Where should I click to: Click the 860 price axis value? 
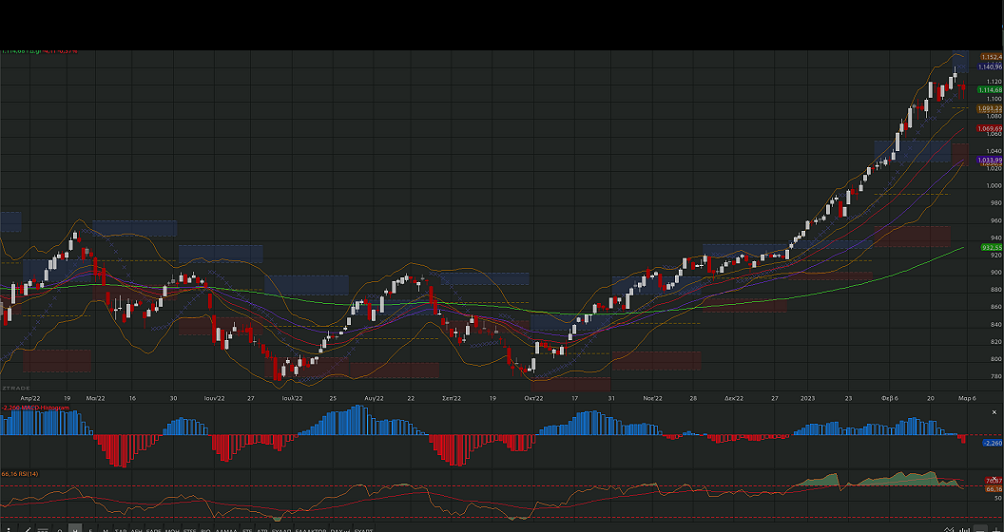(x=996, y=307)
